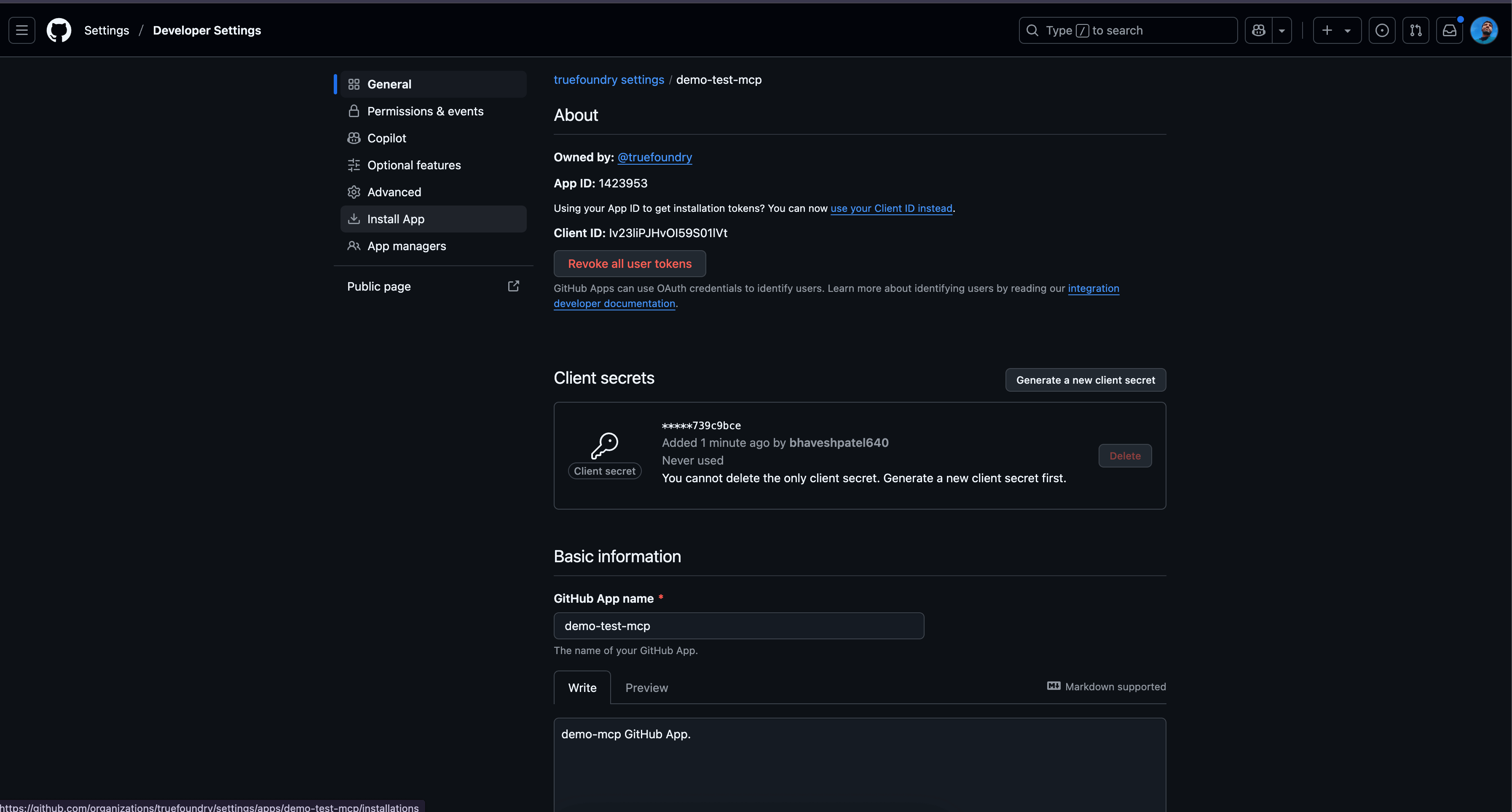Click the Public page external link icon
This screenshot has width=1512, height=812.
[513, 286]
